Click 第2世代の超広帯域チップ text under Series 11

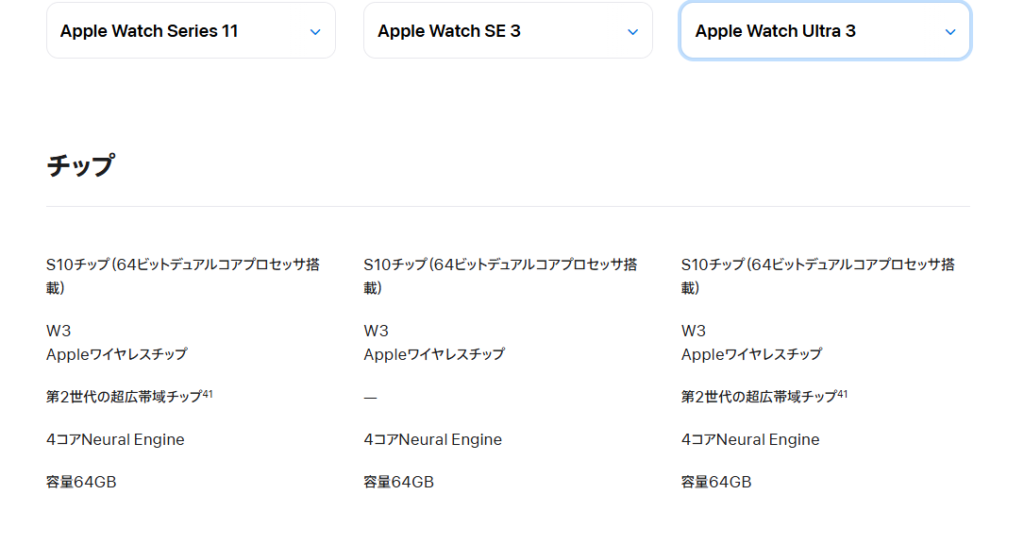coord(124,397)
